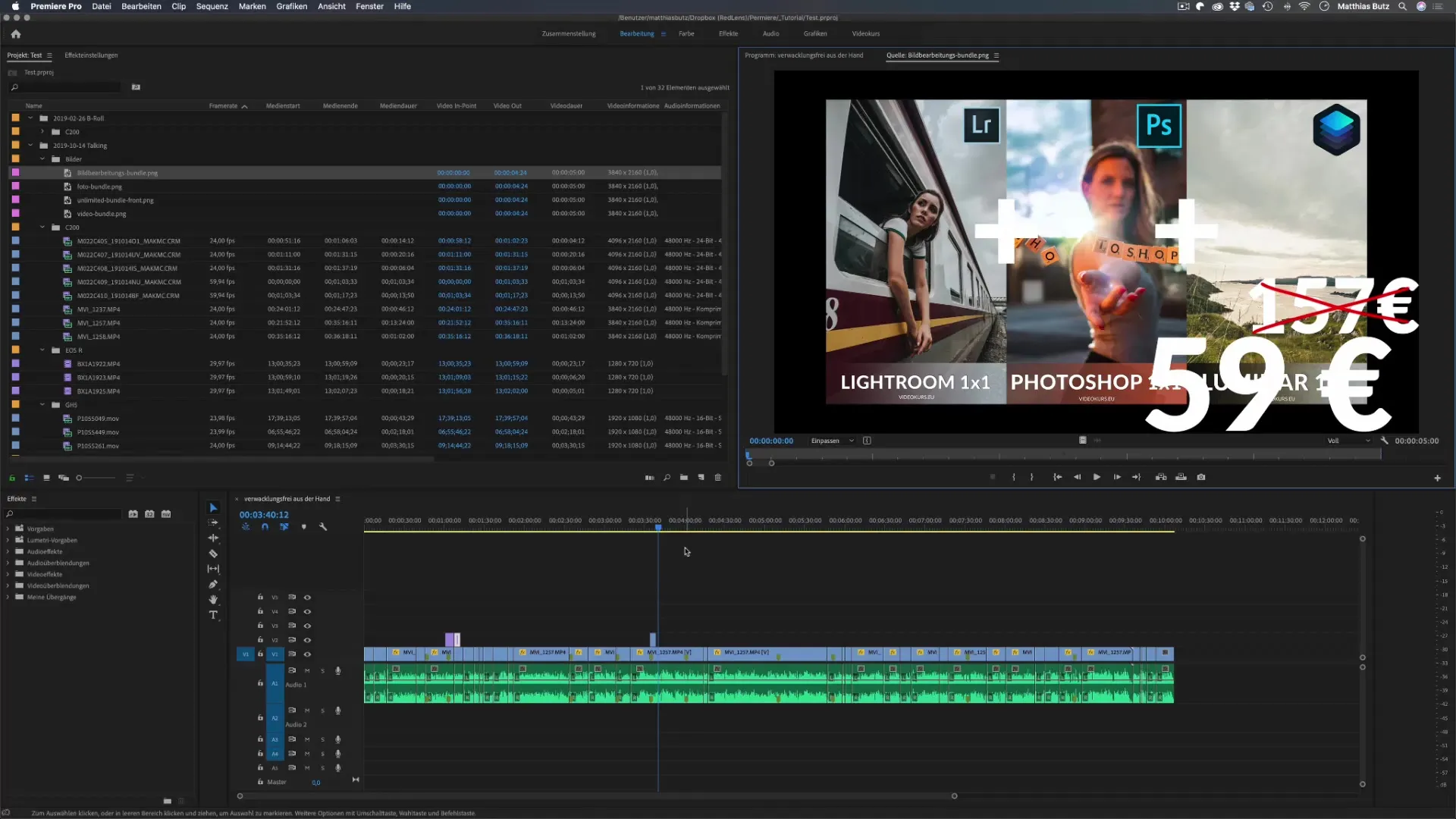Viewport: 1456px width, 819px height.
Task: Switch to Programm monitor tab
Action: tap(804, 55)
